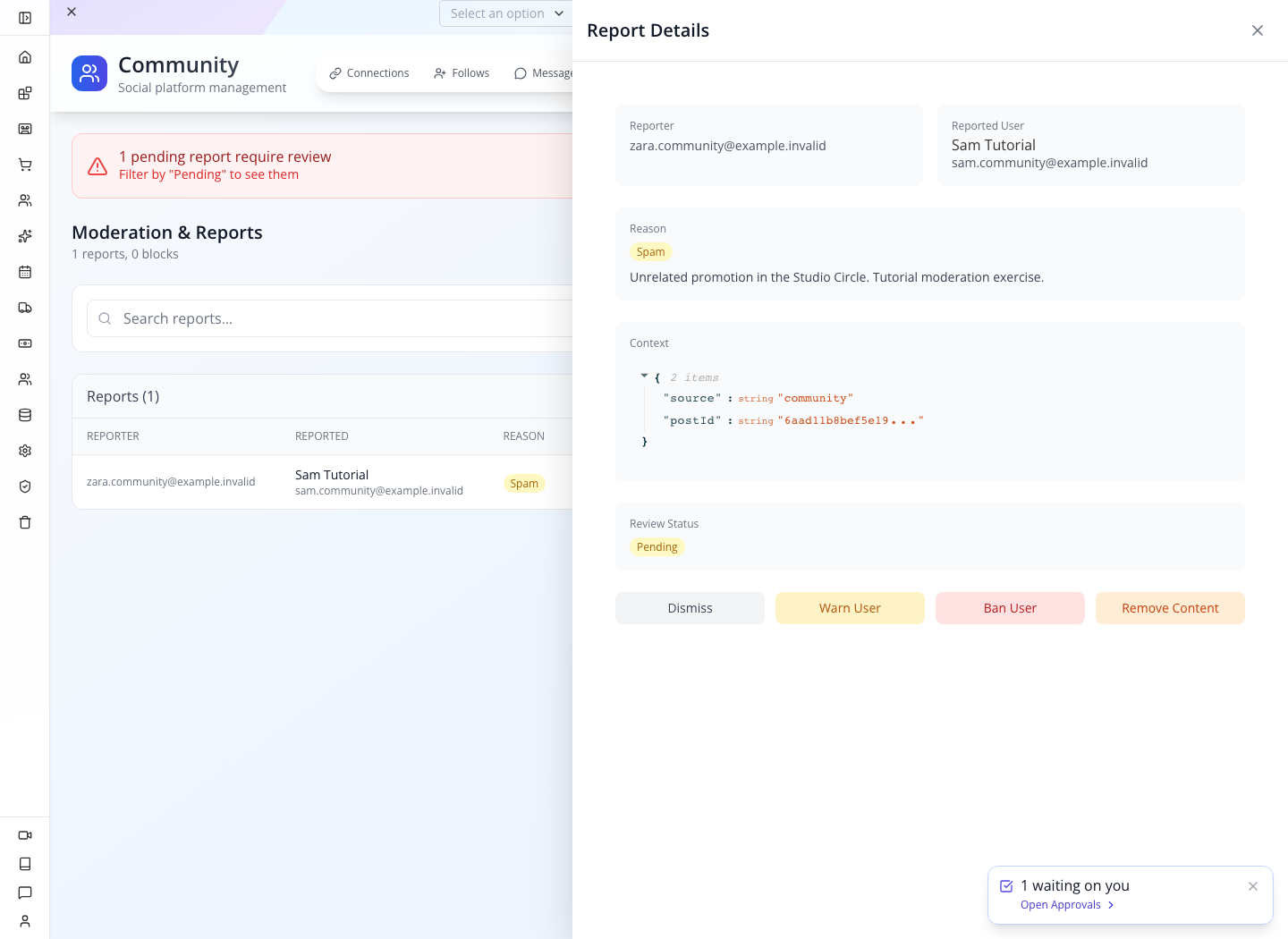Image resolution: width=1288 pixels, height=939 pixels.
Task: Open the database sidebar icon
Action: point(25,415)
